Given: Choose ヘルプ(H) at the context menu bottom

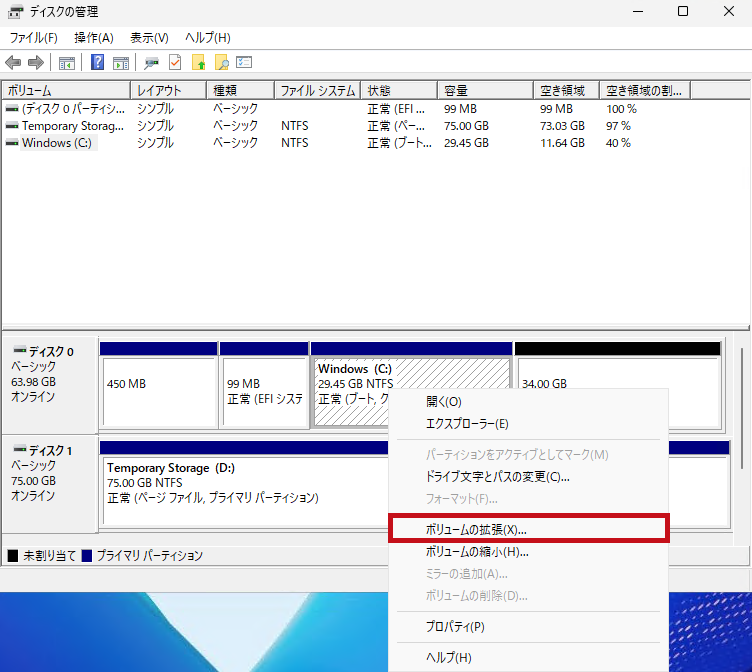Looking at the screenshot, I should click(528, 657).
